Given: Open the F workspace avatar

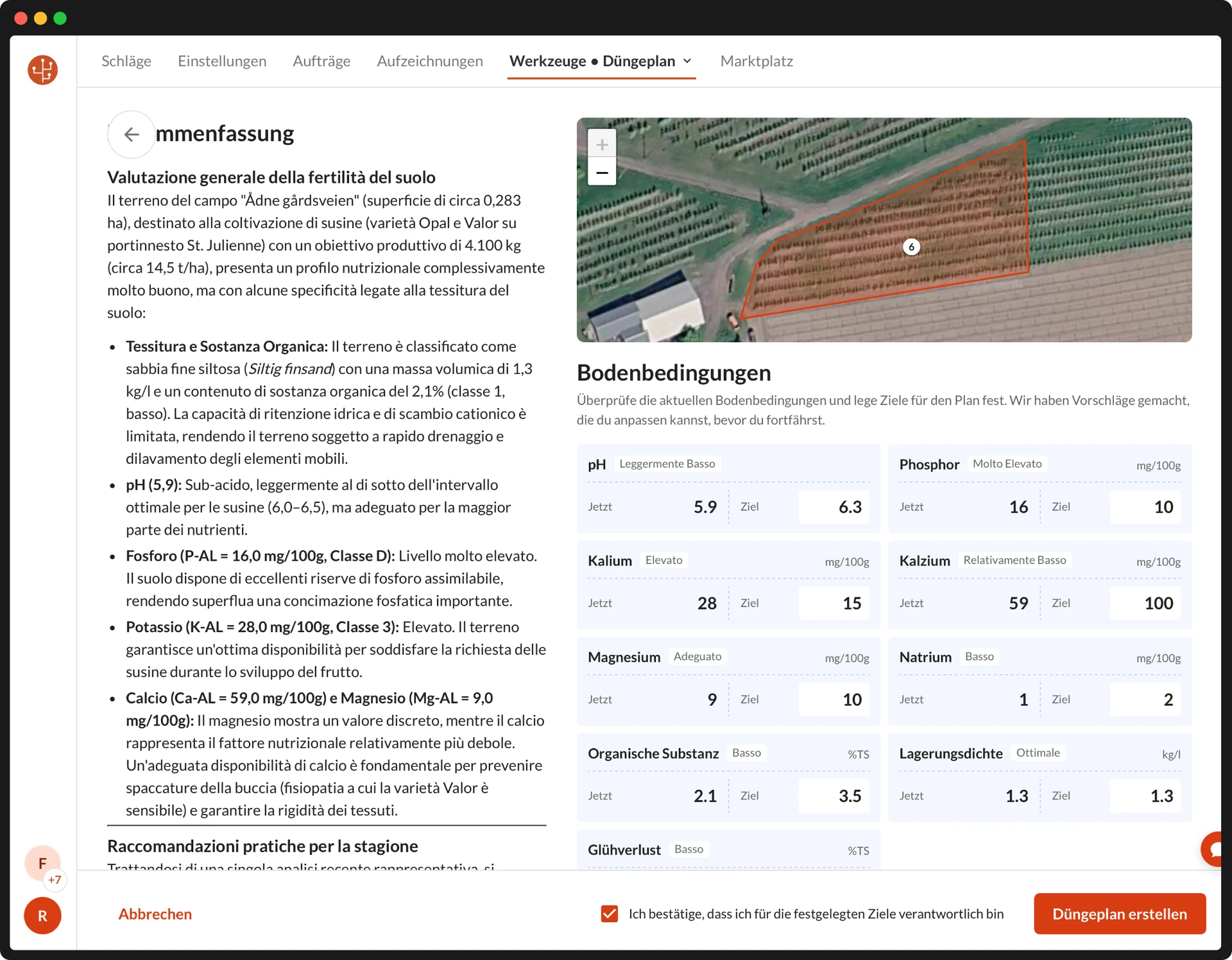Looking at the screenshot, I should click(x=42, y=863).
